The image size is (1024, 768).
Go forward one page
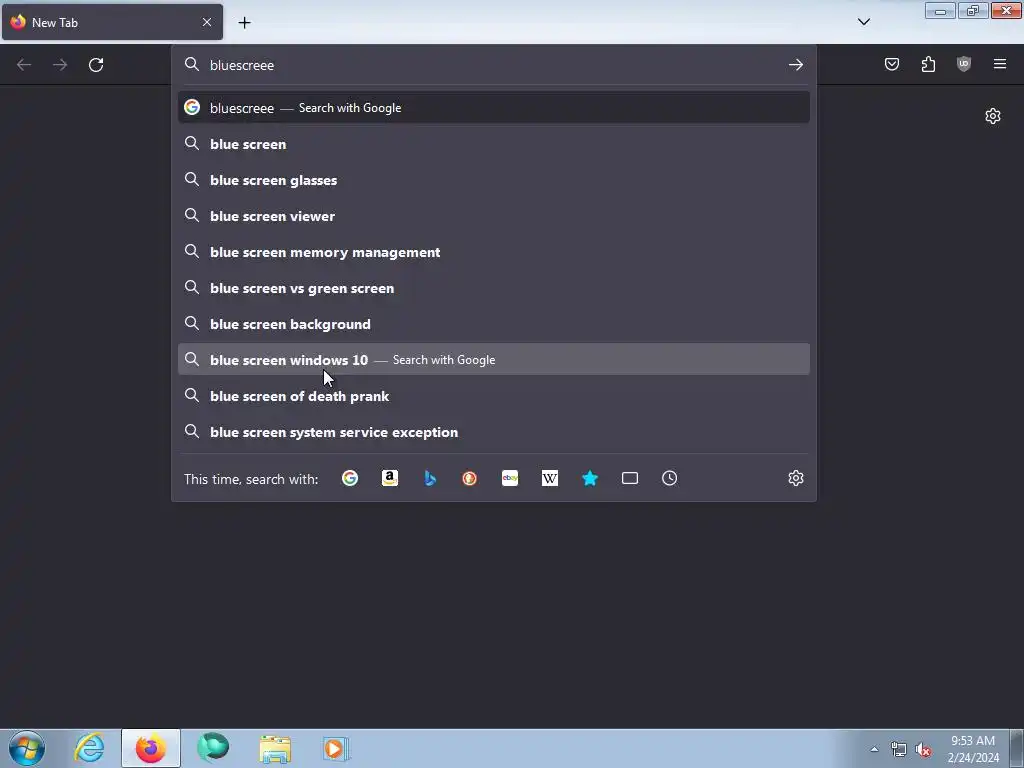click(x=60, y=65)
